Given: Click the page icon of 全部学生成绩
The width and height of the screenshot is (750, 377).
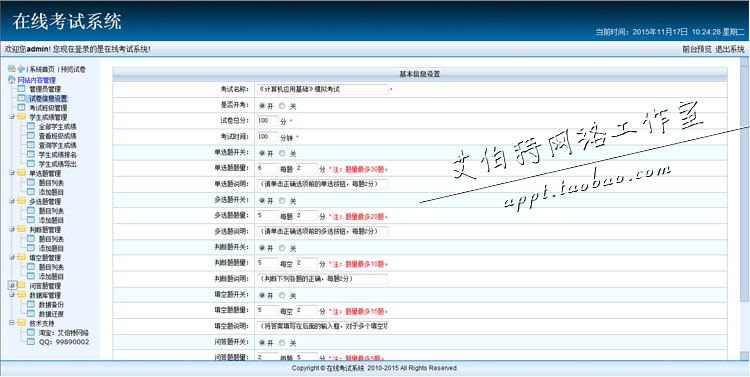Looking at the screenshot, I should 31,126.
